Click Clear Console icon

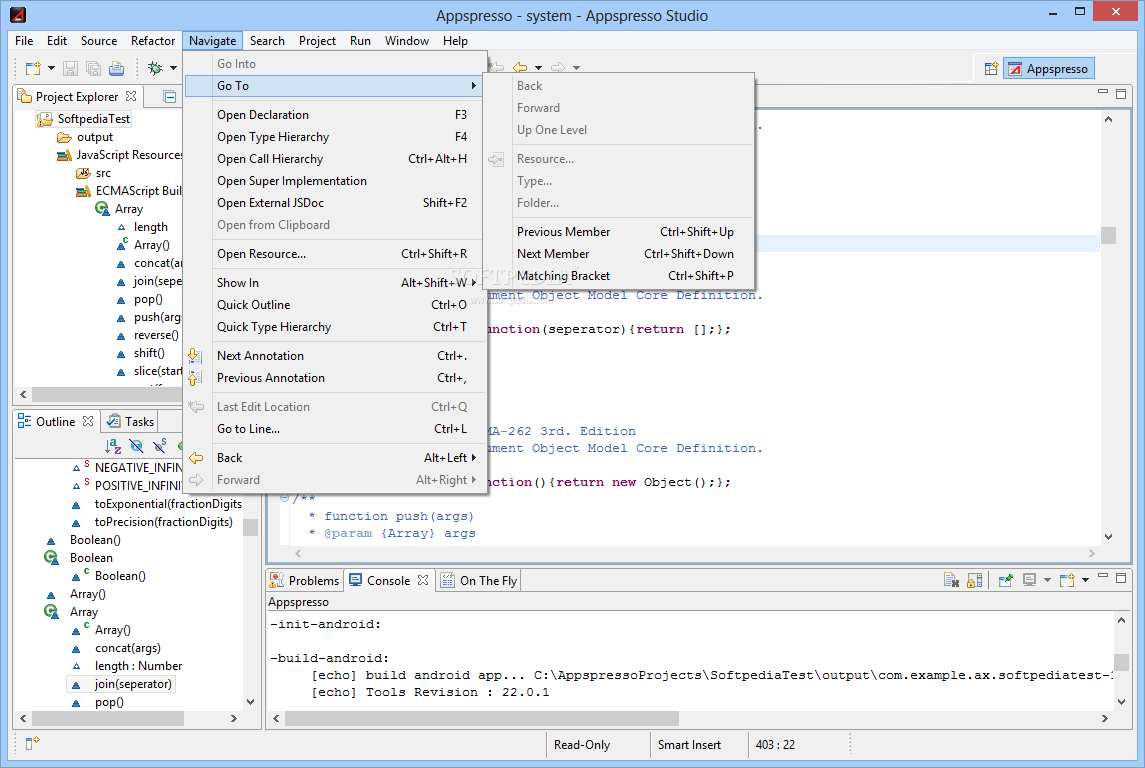click(951, 580)
